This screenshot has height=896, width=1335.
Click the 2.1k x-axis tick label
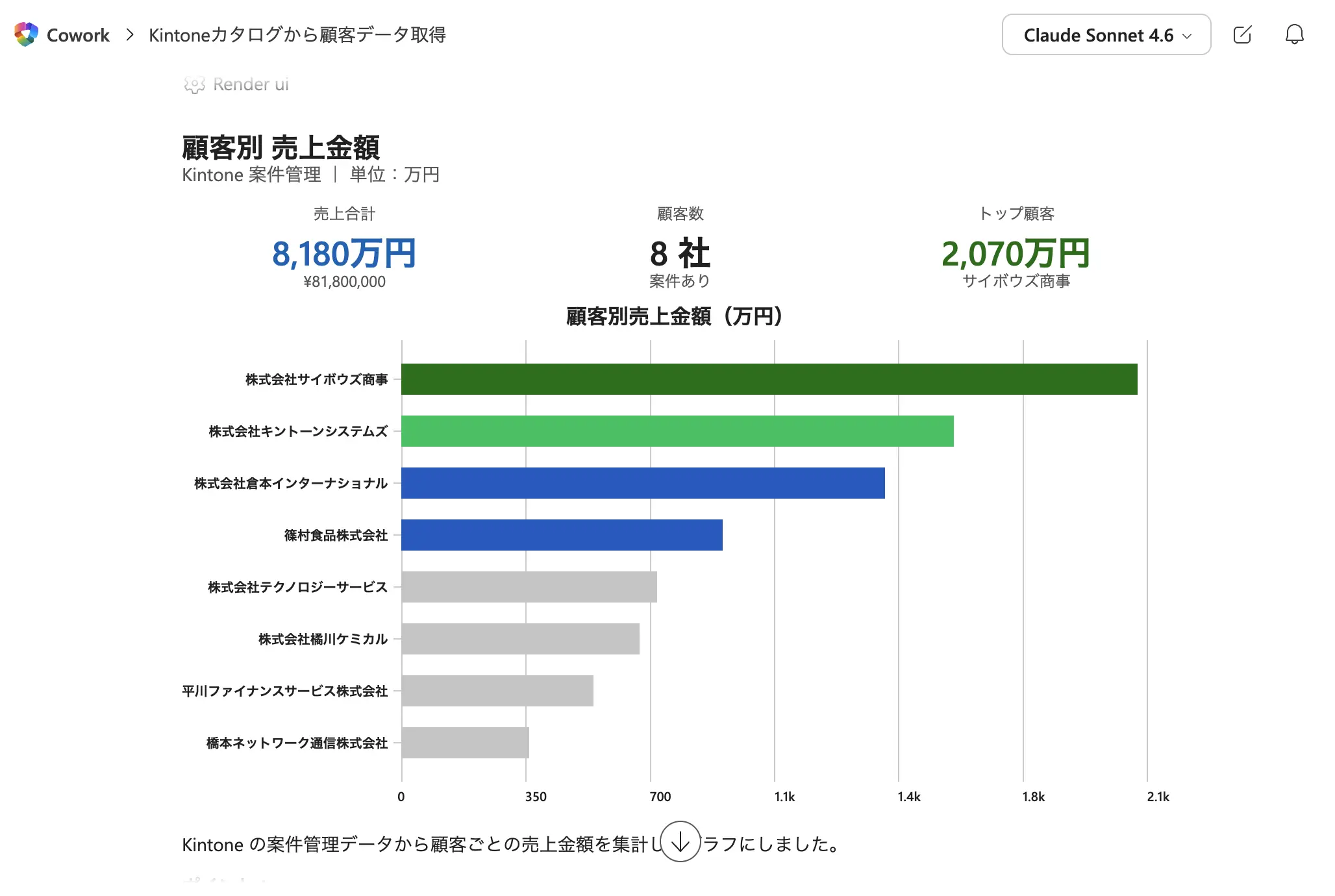[x=1158, y=797]
